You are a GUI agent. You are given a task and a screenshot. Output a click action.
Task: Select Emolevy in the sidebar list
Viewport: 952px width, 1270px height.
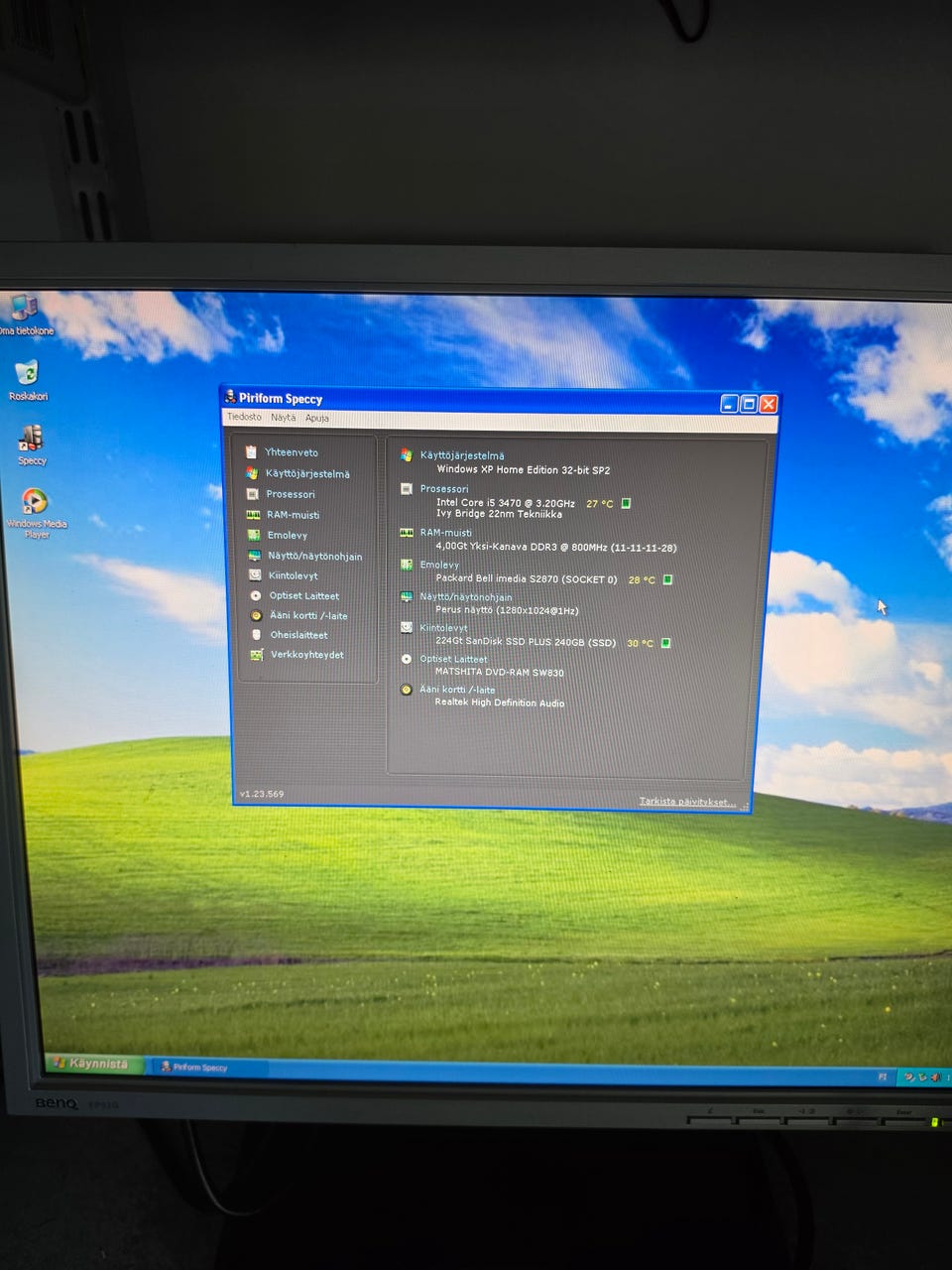pyautogui.click(x=288, y=535)
